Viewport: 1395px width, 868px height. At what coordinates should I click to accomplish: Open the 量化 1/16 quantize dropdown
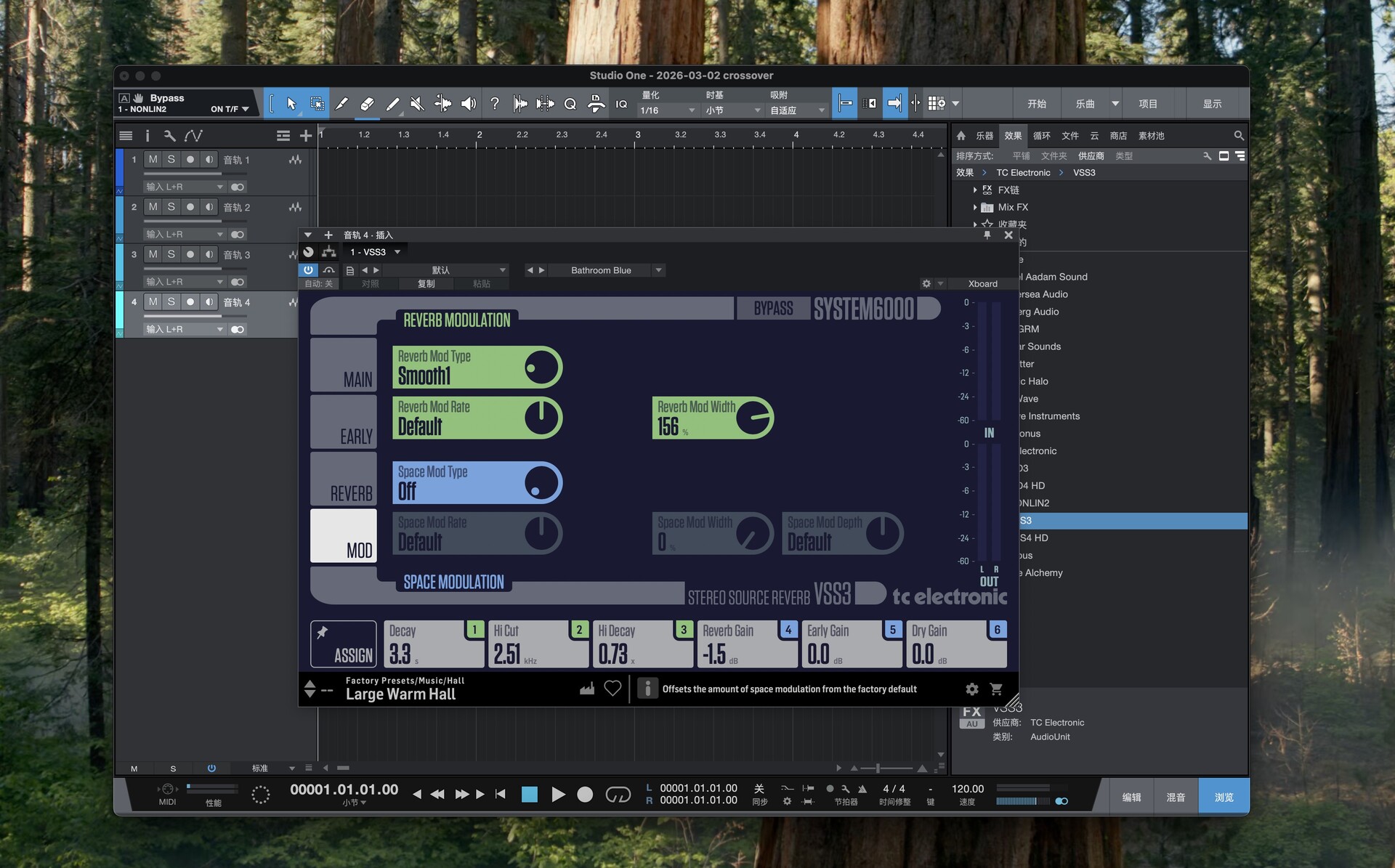click(x=668, y=110)
